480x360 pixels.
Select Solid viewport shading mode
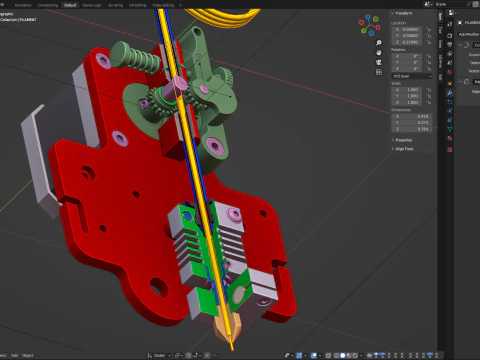coord(342,355)
